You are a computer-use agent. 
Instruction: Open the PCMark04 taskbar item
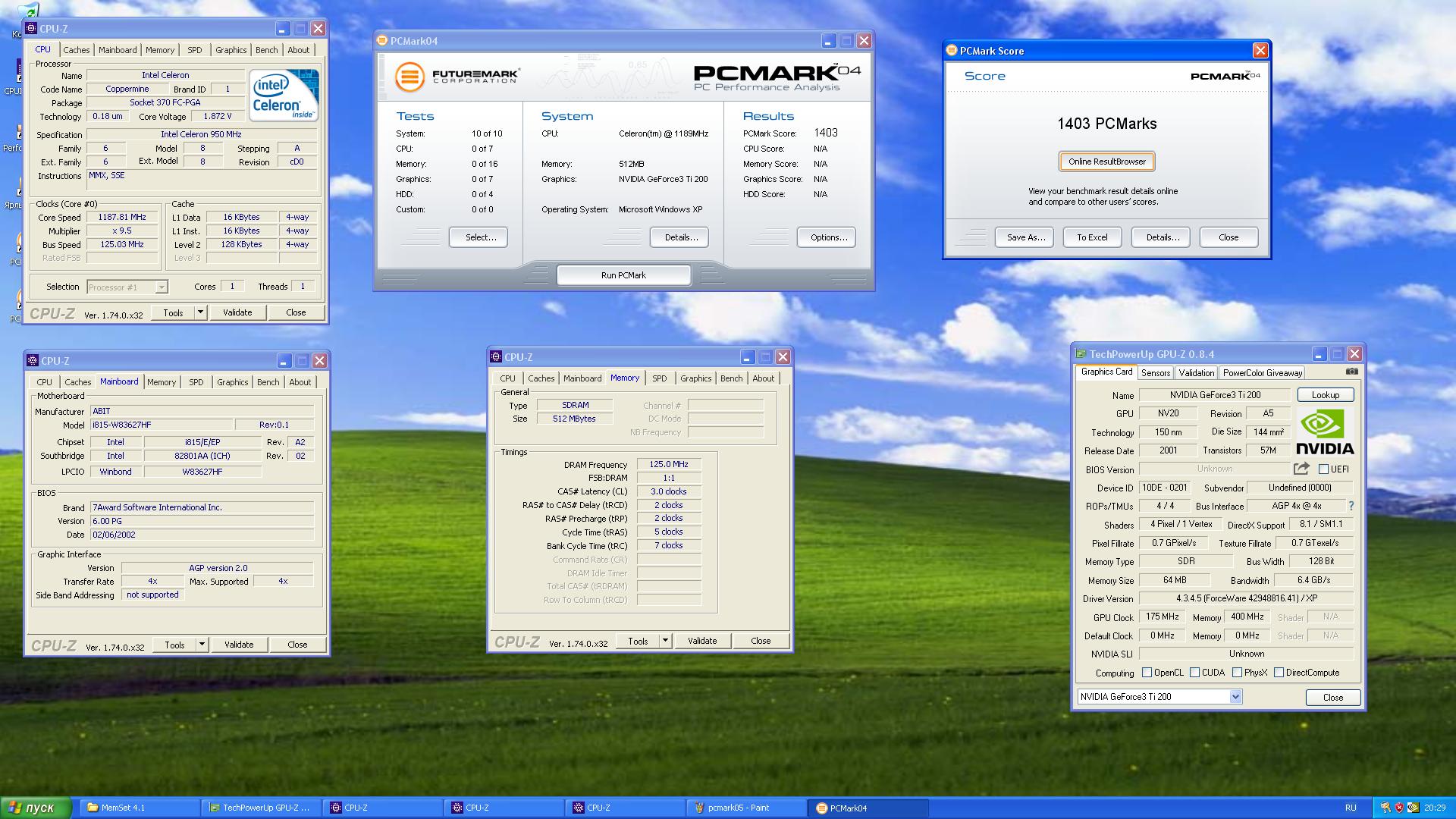coord(868,808)
